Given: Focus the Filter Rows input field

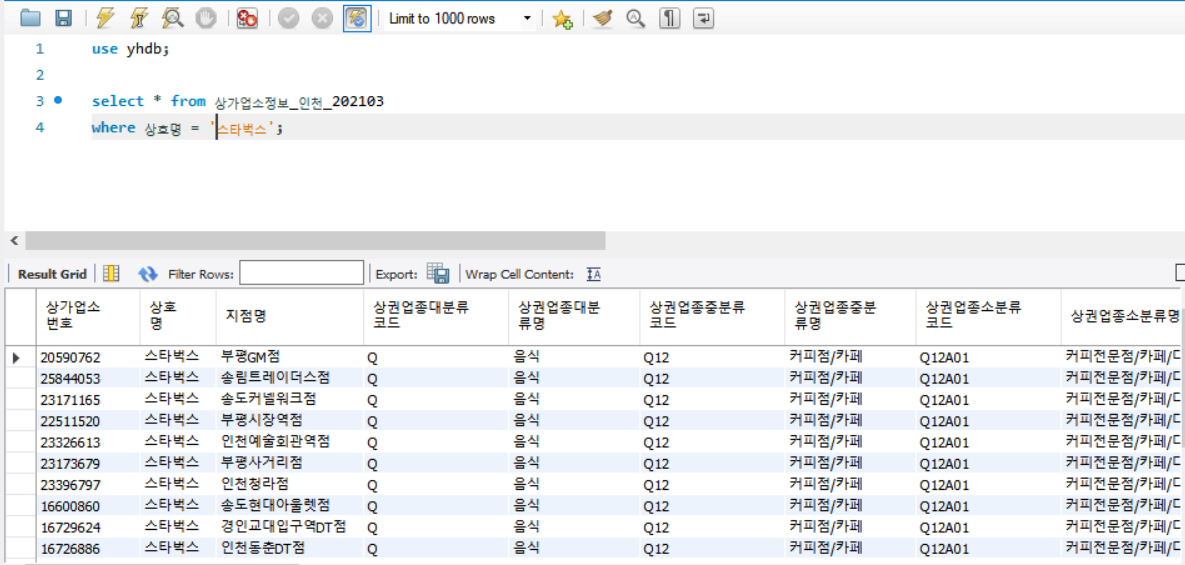Looking at the screenshot, I should coord(302,273).
